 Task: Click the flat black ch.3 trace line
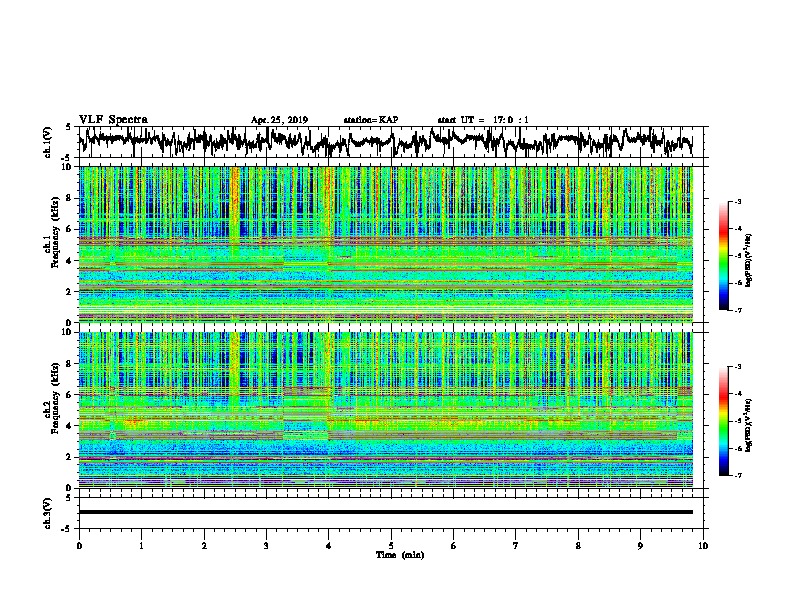coord(385,512)
